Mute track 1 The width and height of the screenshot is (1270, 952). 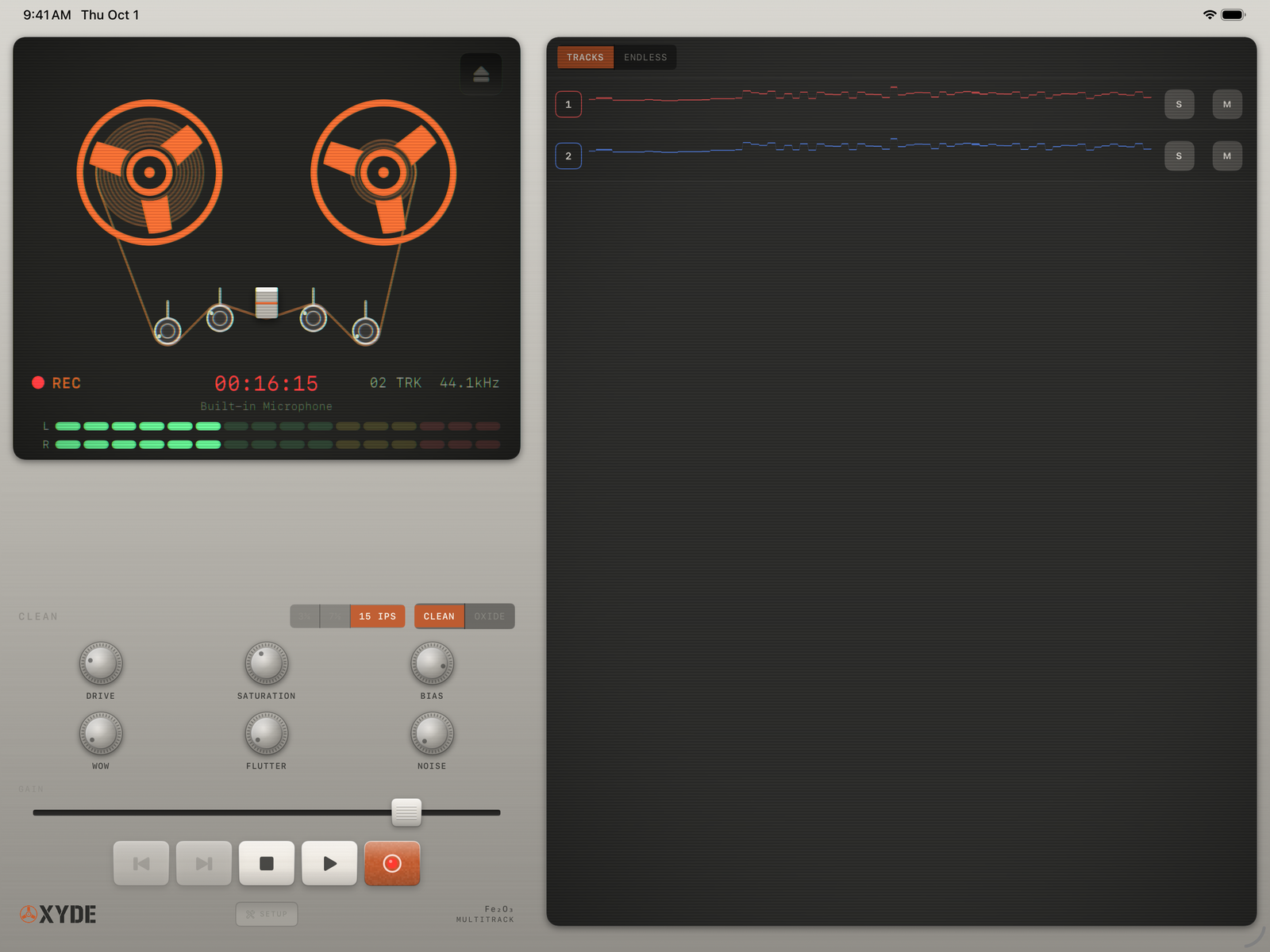pyautogui.click(x=1227, y=104)
